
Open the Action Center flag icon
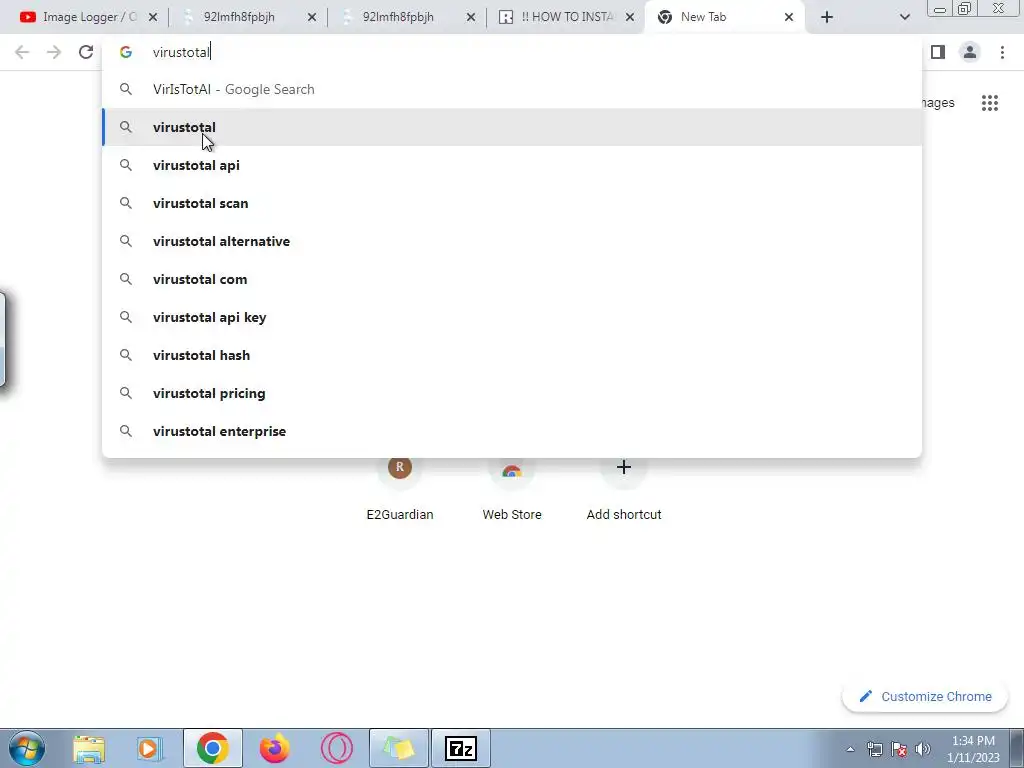899,749
